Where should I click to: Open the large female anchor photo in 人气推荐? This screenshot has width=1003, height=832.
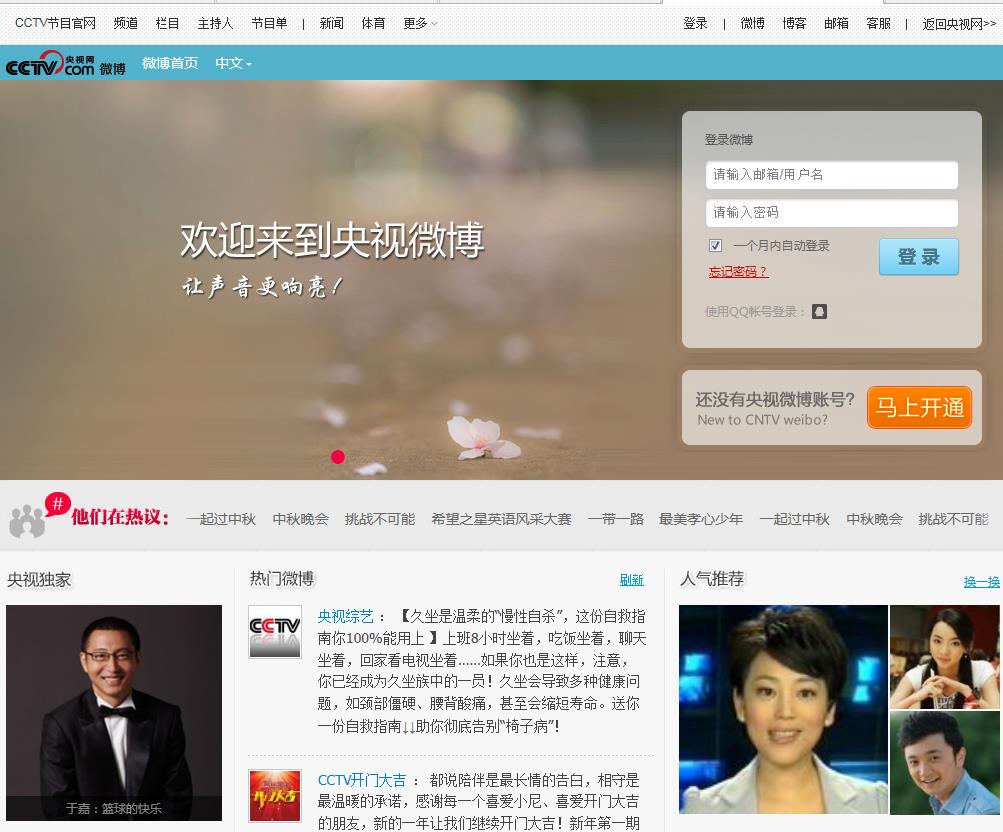[x=783, y=709]
